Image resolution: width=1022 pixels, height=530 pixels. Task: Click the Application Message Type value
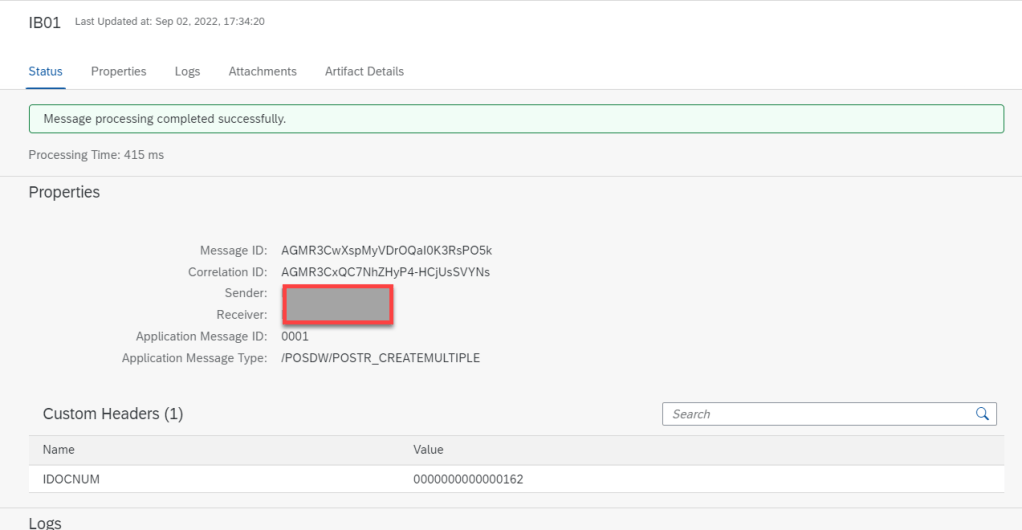point(380,358)
